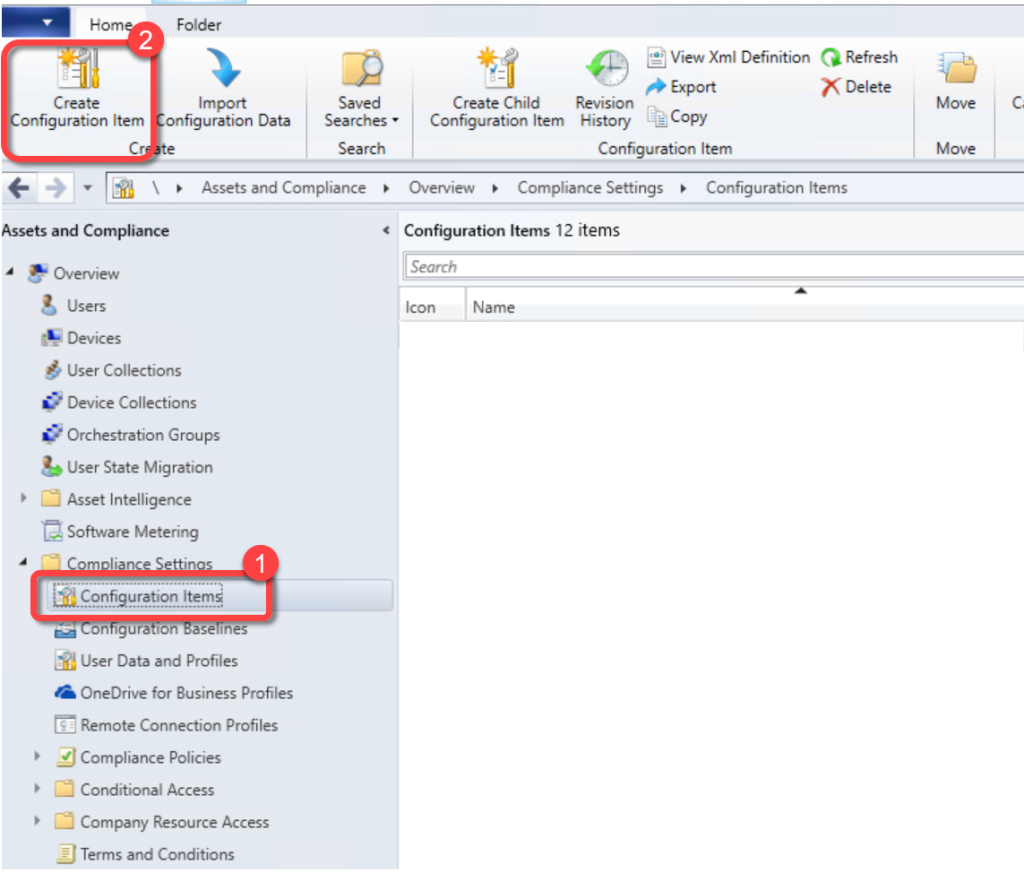
Task: Switch to the Folder ribbon tab
Action: point(198,24)
